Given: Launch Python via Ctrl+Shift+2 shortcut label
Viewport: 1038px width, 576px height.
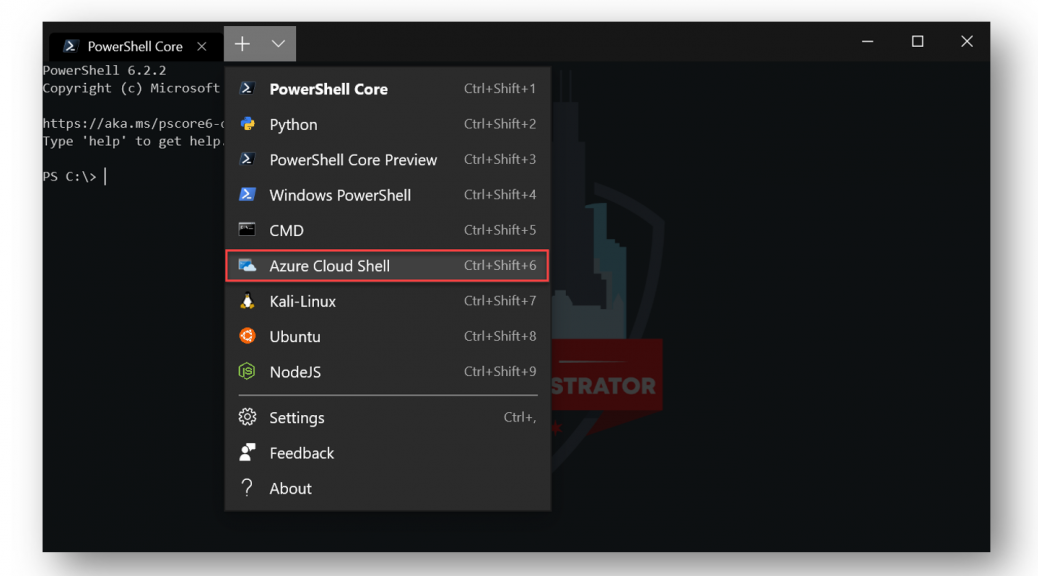Looking at the screenshot, I should 500,124.
